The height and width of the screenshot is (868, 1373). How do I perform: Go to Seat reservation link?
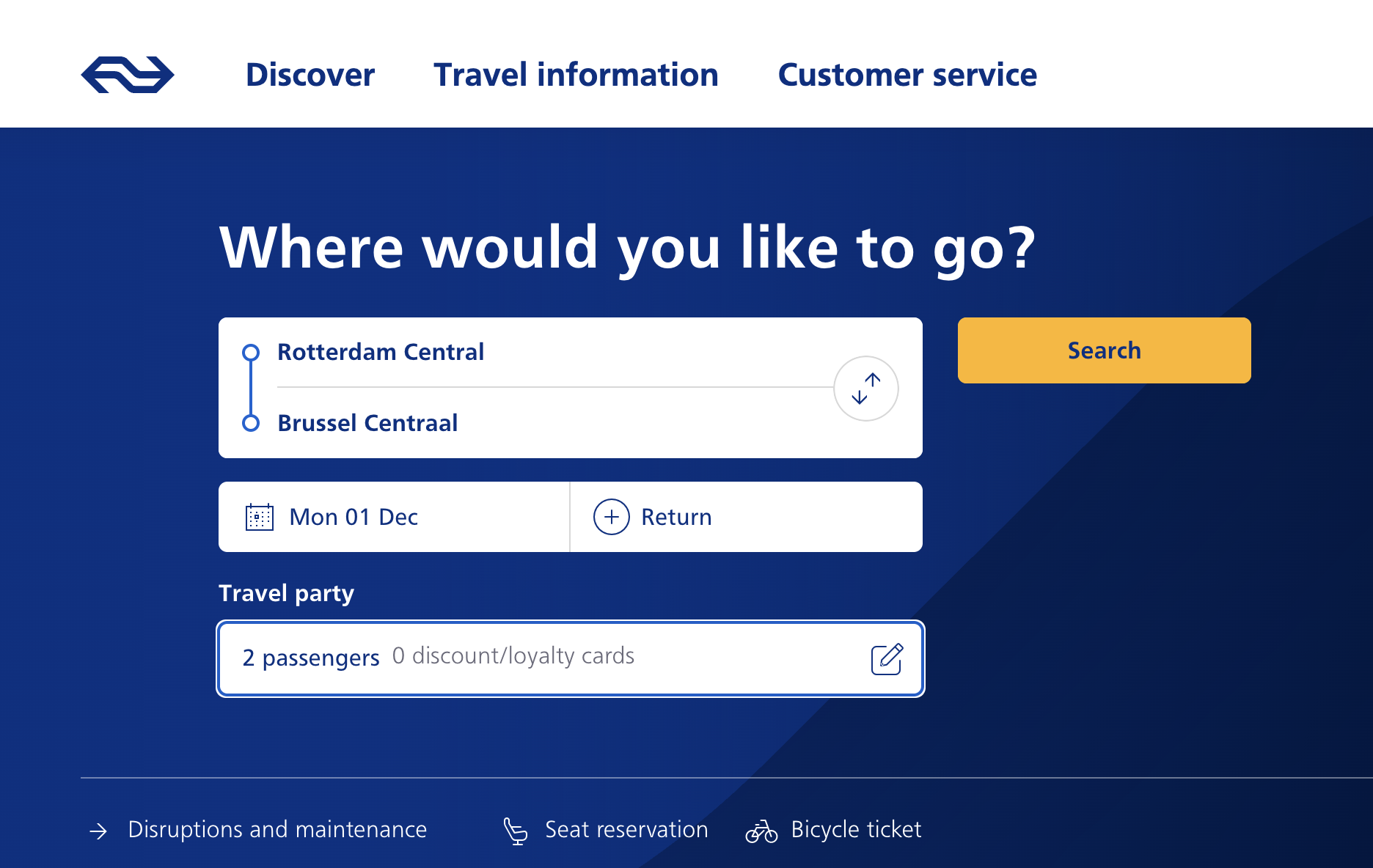click(626, 829)
